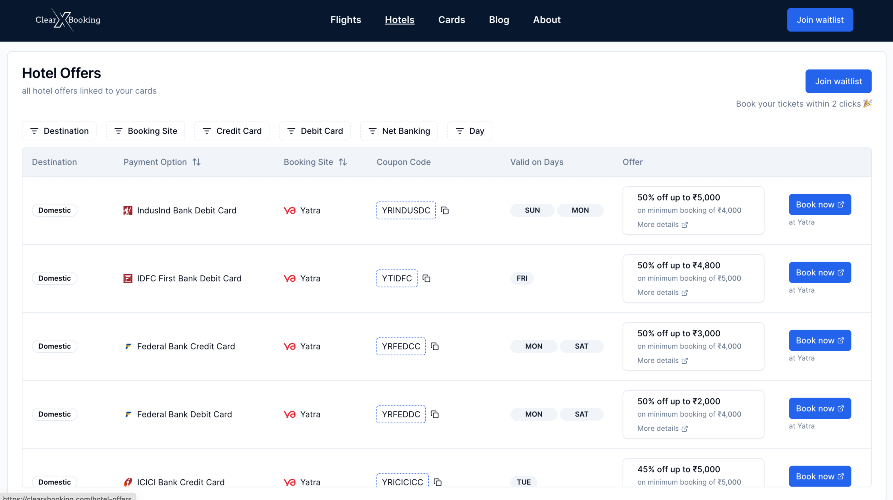Viewport: 893px width, 500px height.
Task: Click Join waitlist beside Hotel Offers heading
Action: pyautogui.click(x=838, y=81)
